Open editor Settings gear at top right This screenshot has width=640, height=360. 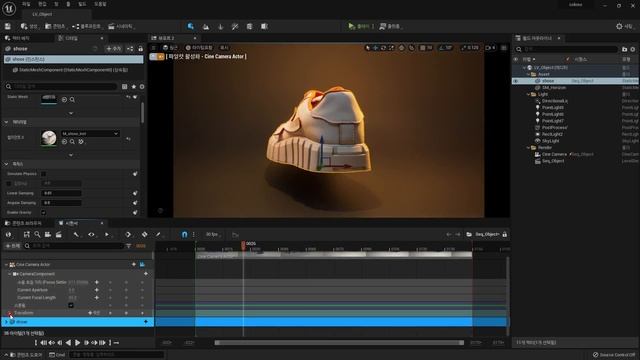[619, 26]
